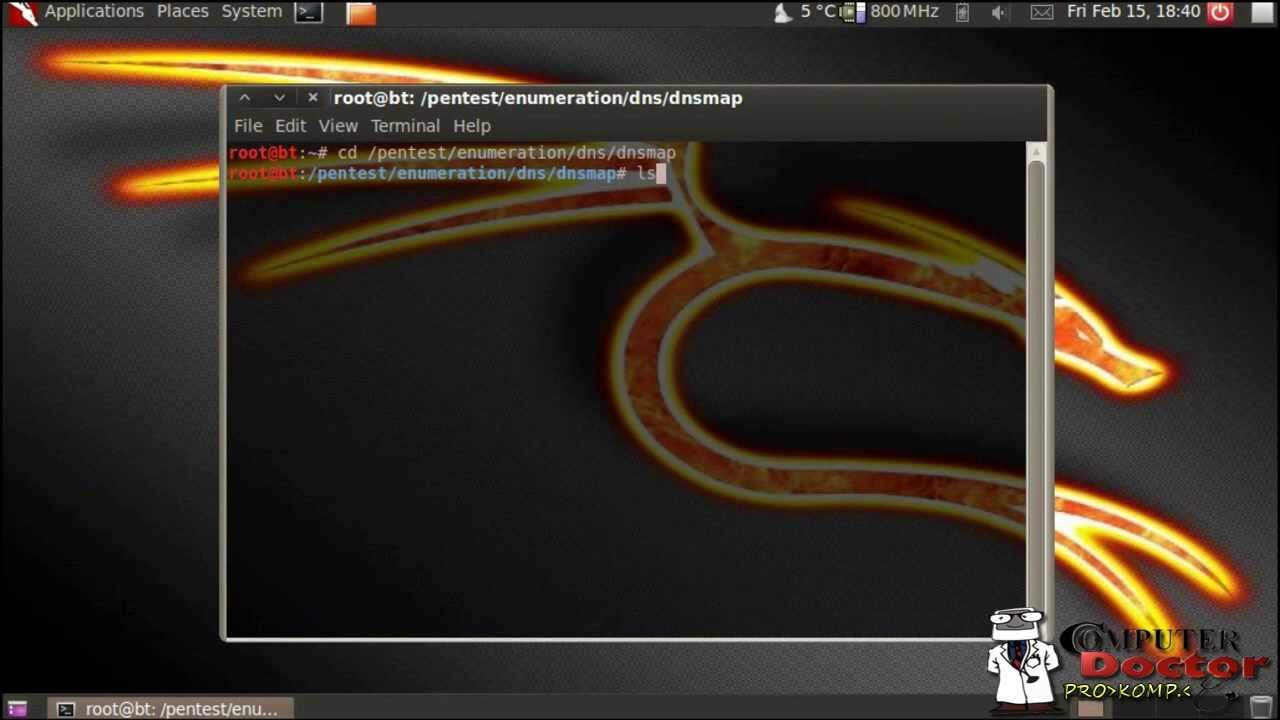Open the Applications menu
Screen dimensions: 1280x720
pos(94,12)
